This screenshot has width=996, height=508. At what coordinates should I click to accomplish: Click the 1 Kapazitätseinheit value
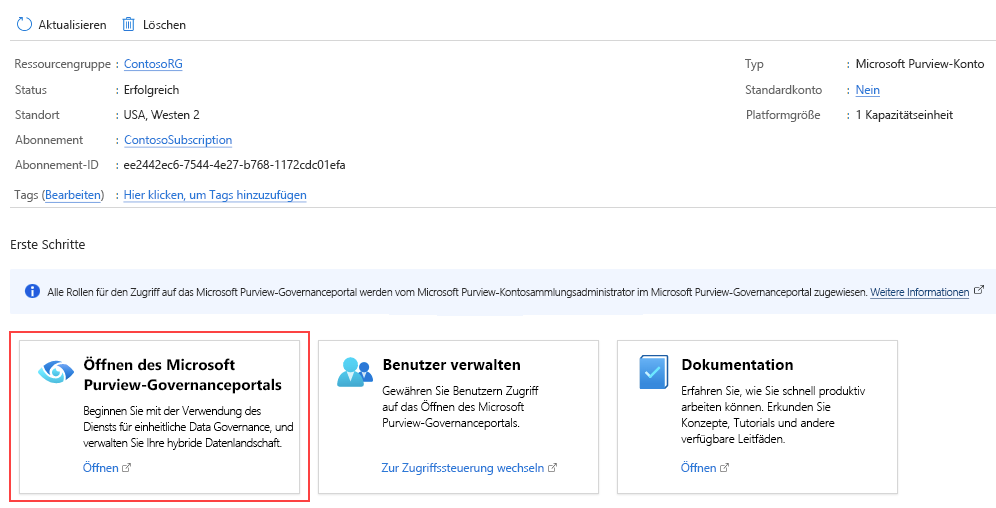905,115
